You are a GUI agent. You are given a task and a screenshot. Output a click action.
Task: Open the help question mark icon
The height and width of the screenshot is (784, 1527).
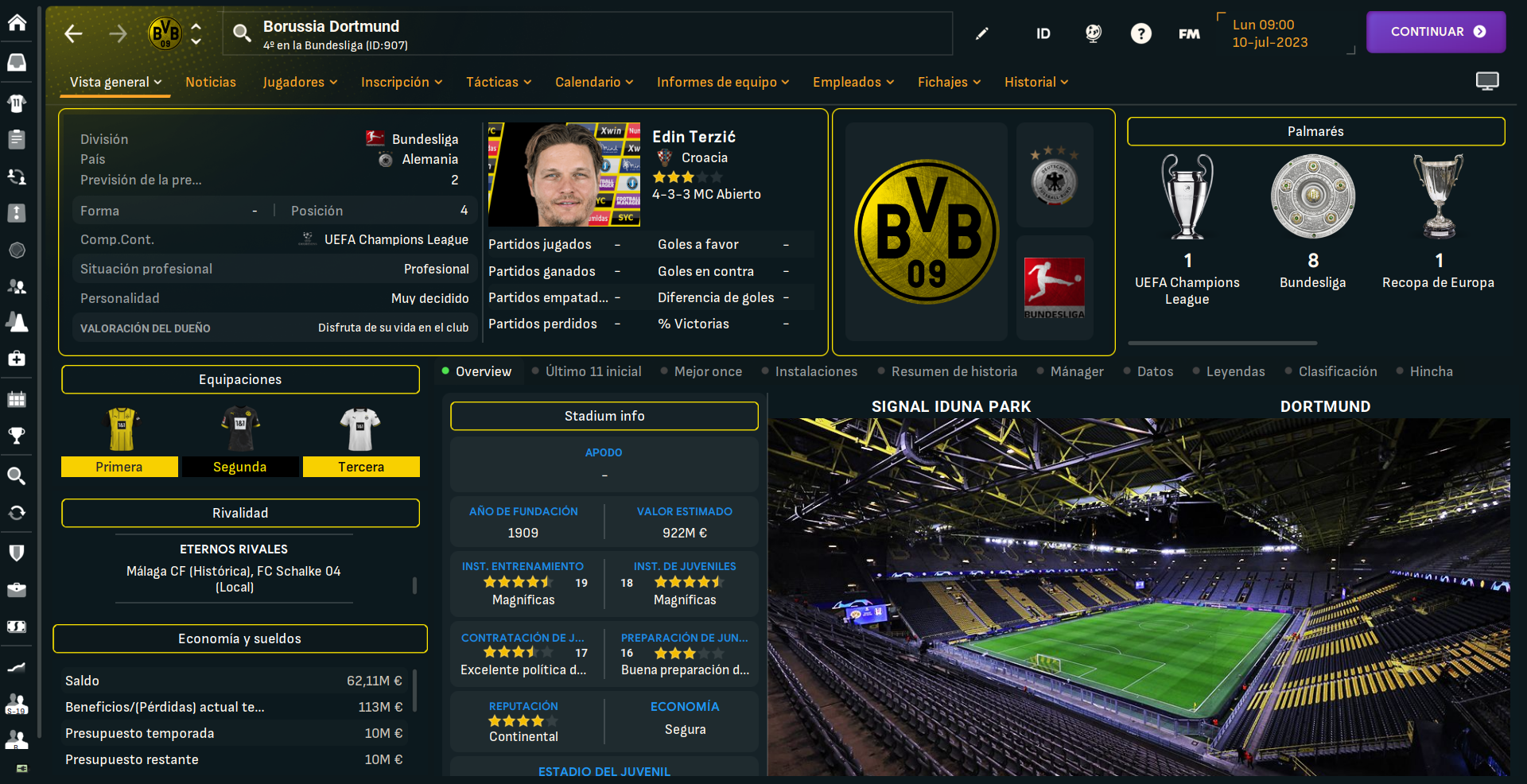1141,33
